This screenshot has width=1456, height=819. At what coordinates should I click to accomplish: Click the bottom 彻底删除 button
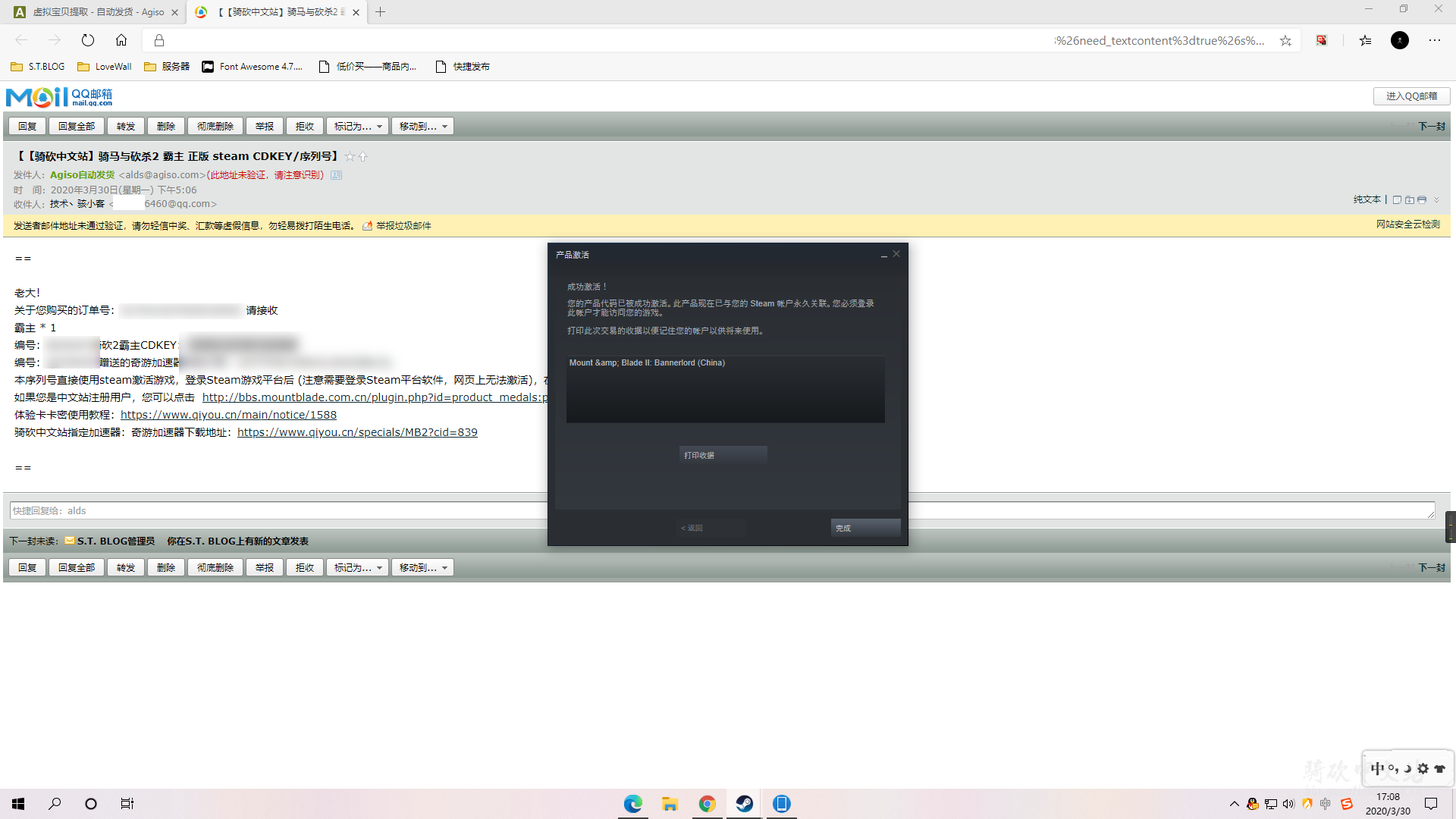[215, 567]
